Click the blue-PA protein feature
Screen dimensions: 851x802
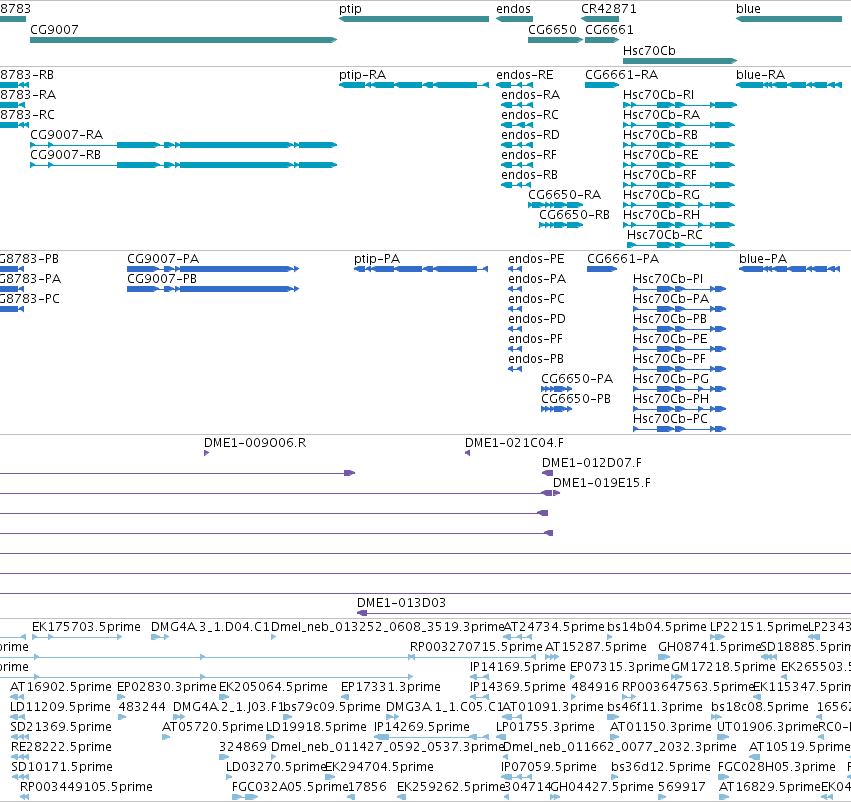[x=790, y=269]
